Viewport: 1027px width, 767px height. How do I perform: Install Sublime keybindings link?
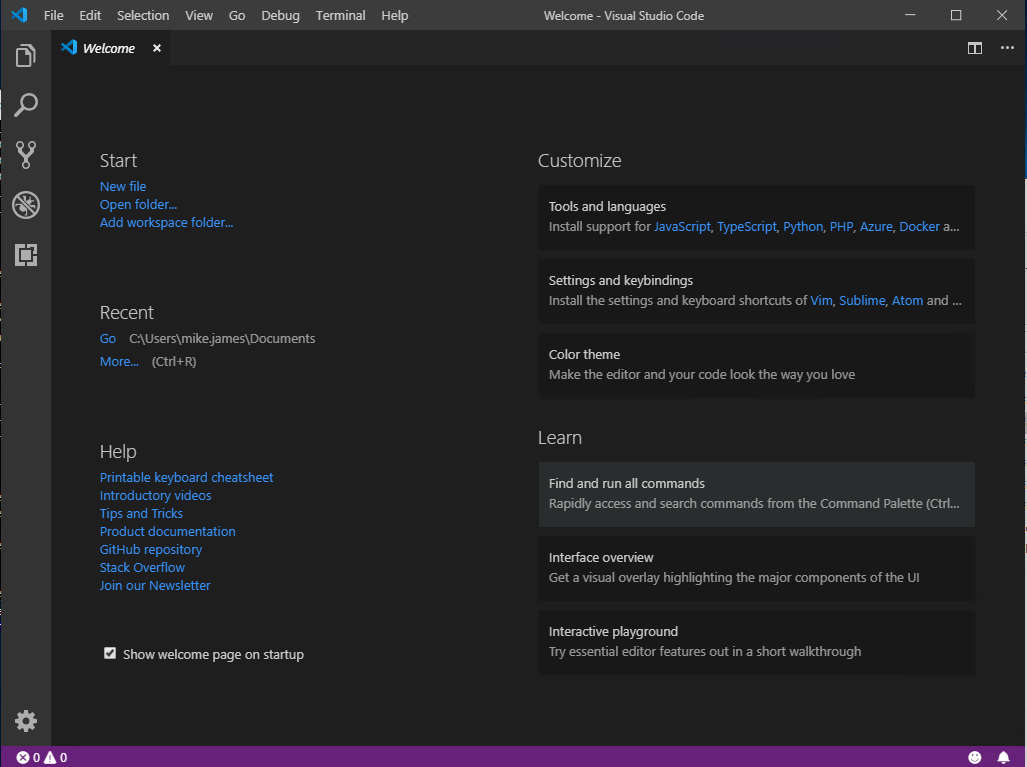pos(862,301)
